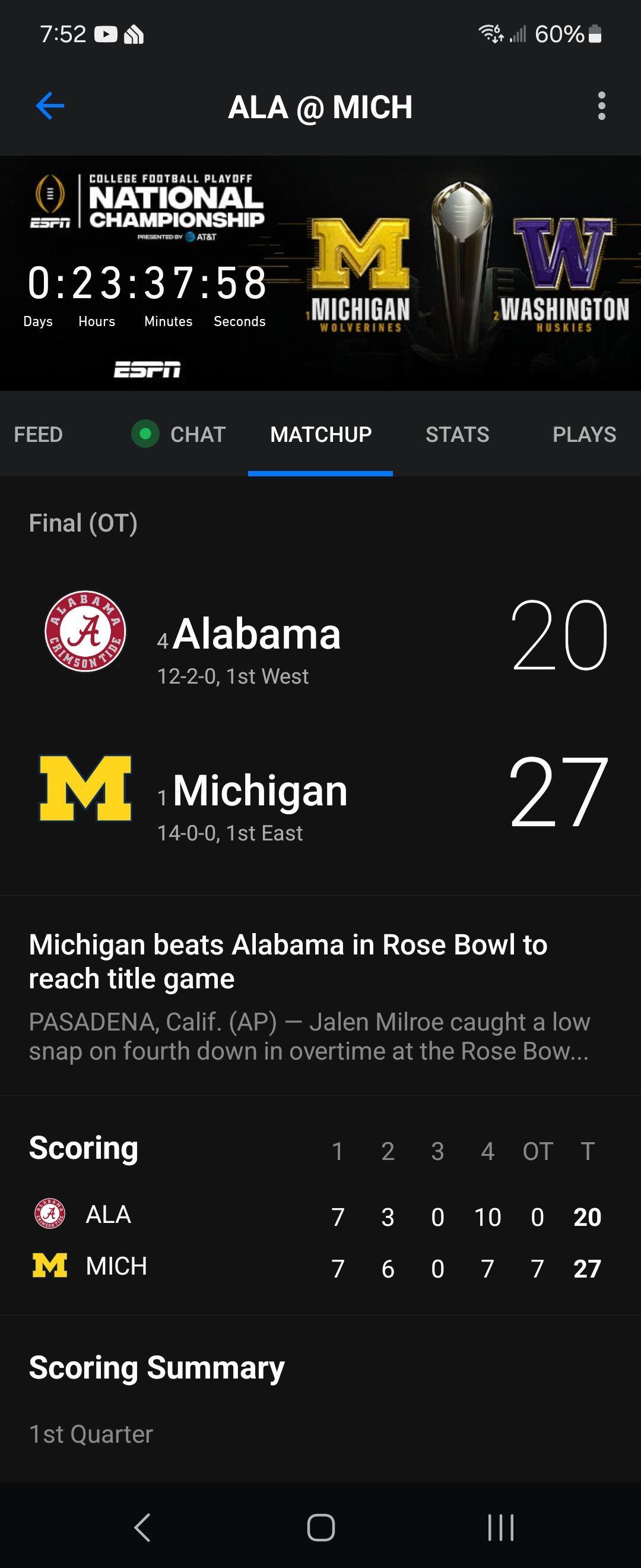Tap the blue back arrow in header
The image size is (641, 1568).
click(x=50, y=106)
